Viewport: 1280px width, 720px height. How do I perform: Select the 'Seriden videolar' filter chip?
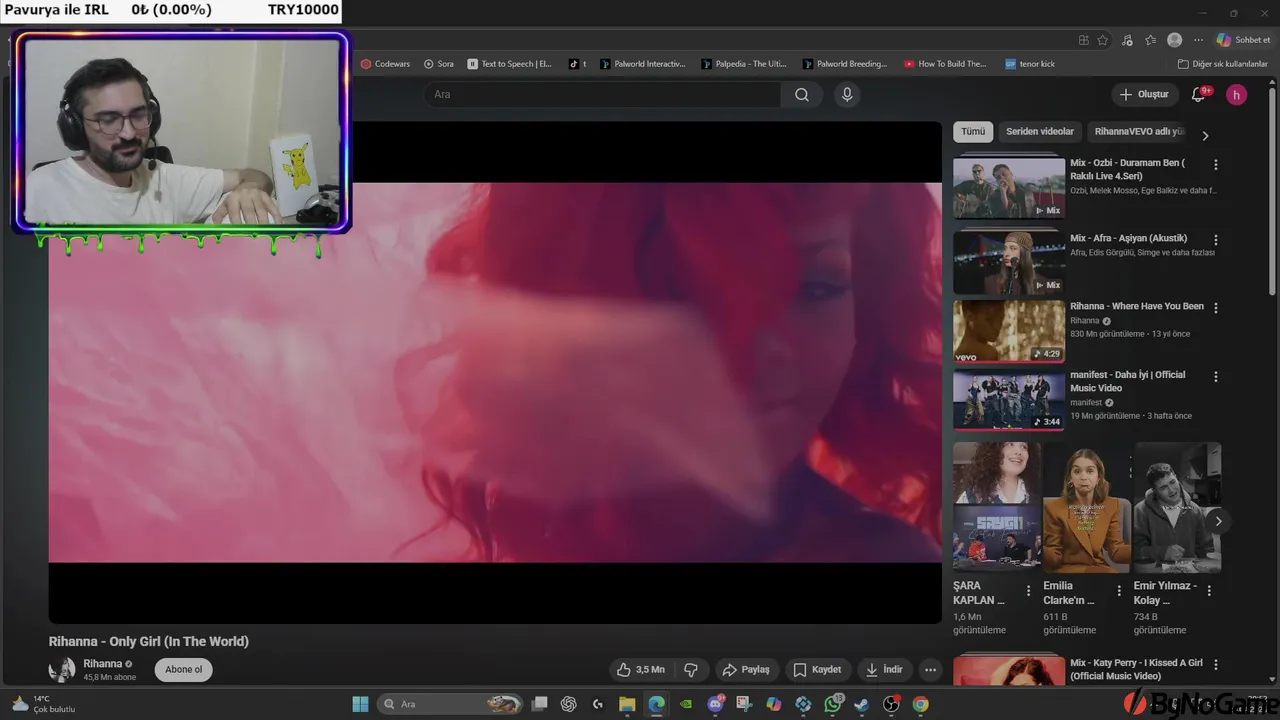point(1040,132)
